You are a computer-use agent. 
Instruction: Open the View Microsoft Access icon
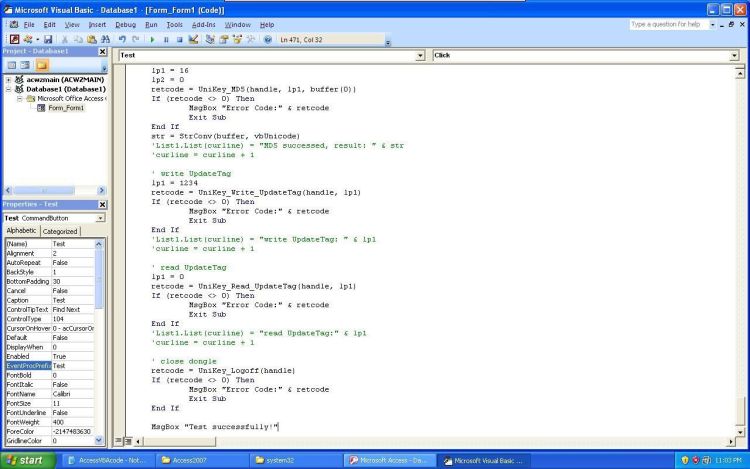[14, 39]
